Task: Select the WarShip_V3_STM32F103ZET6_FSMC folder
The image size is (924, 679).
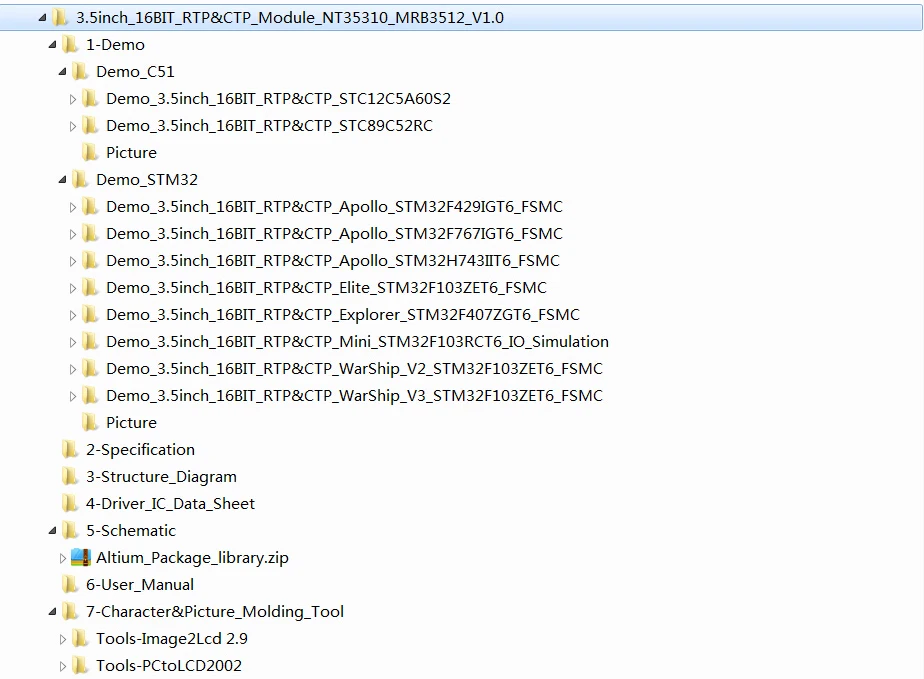Action: [354, 395]
